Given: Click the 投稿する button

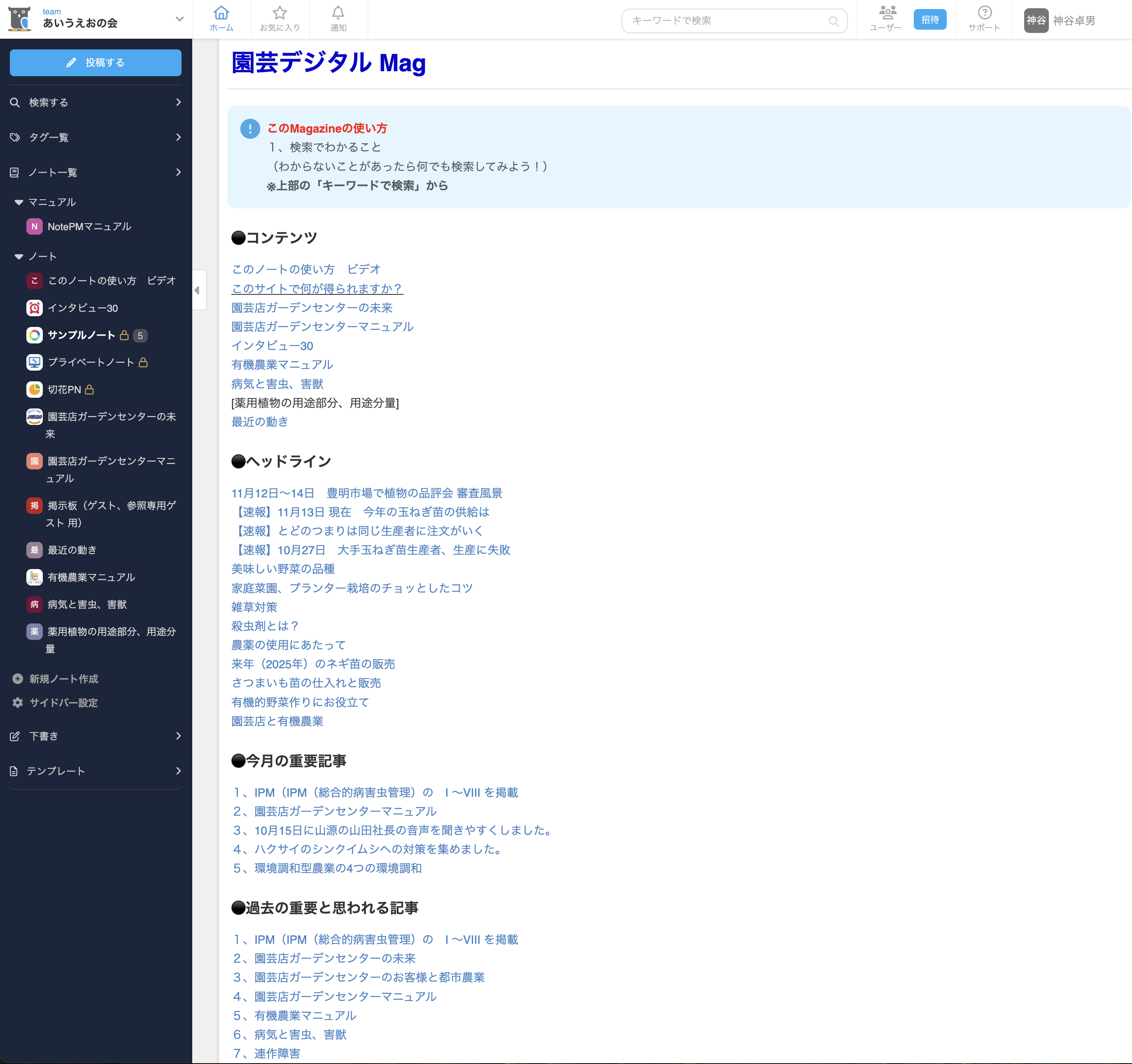Looking at the screenshot, I should tap(95, 63).
